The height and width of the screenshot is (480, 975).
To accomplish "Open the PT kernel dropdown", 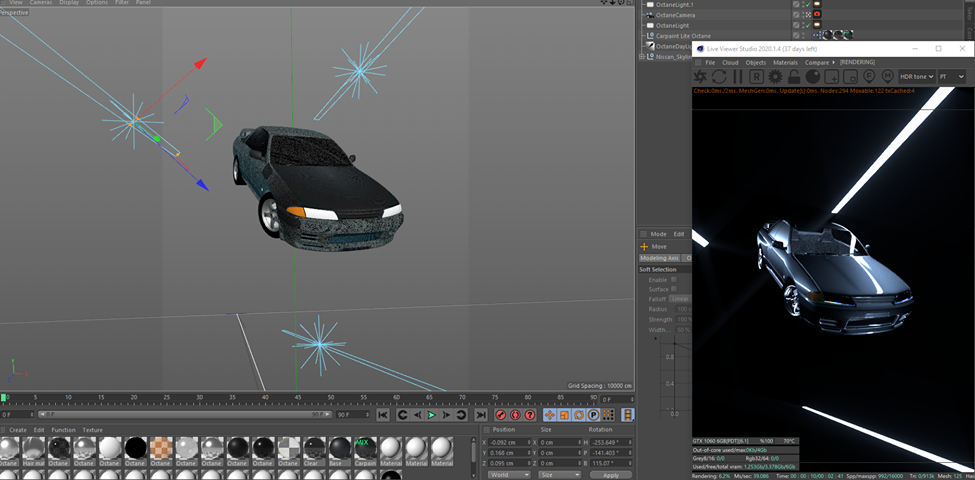I will click(x=952, y=76).
